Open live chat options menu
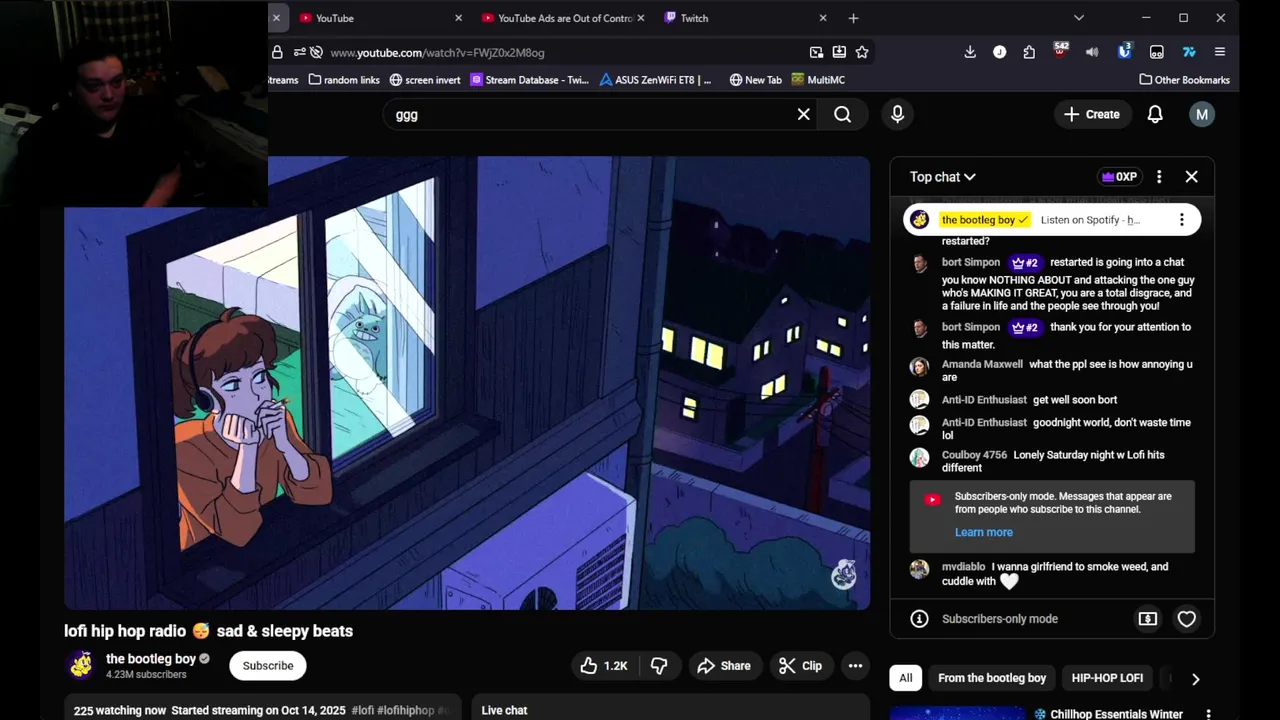 click(x=1159, y=177)
